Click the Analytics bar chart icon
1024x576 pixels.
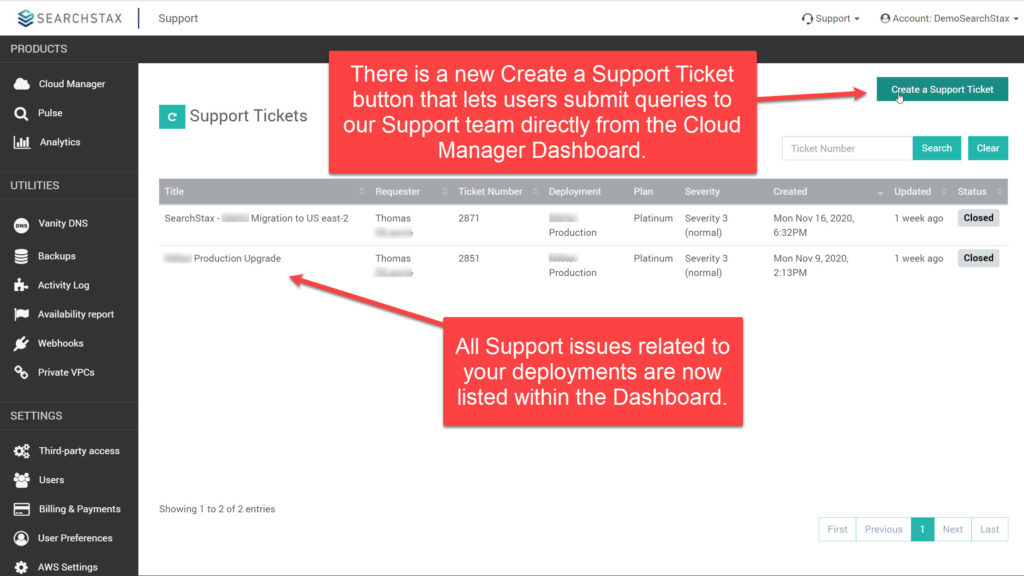click(22, 142)
